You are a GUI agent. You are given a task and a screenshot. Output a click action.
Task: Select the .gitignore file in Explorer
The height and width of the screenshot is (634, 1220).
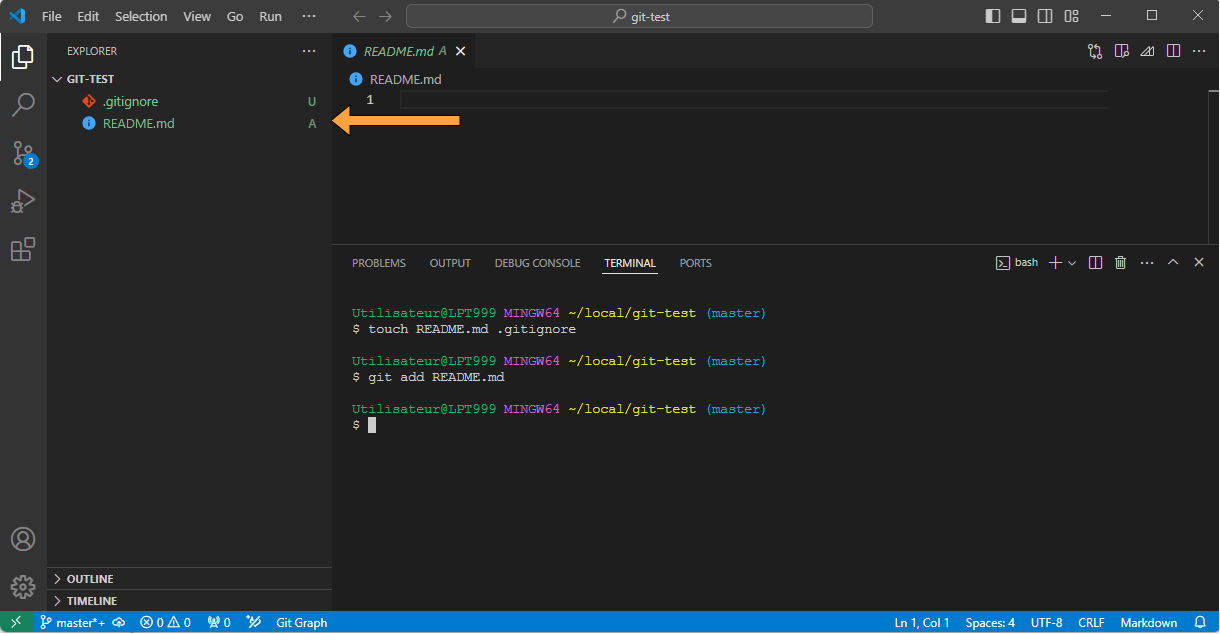[x=130, y=101]
